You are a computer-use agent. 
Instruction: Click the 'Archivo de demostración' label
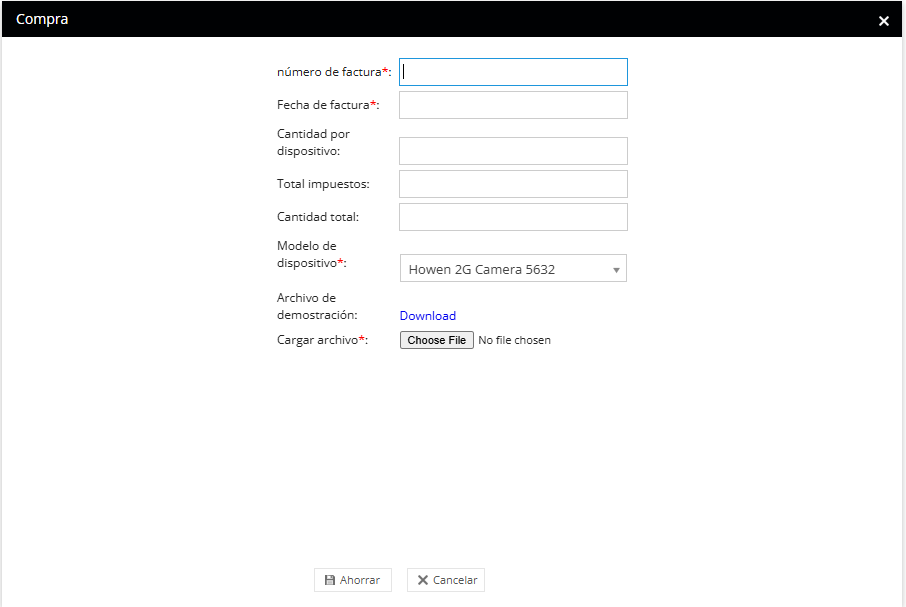[x=316, y=306]
